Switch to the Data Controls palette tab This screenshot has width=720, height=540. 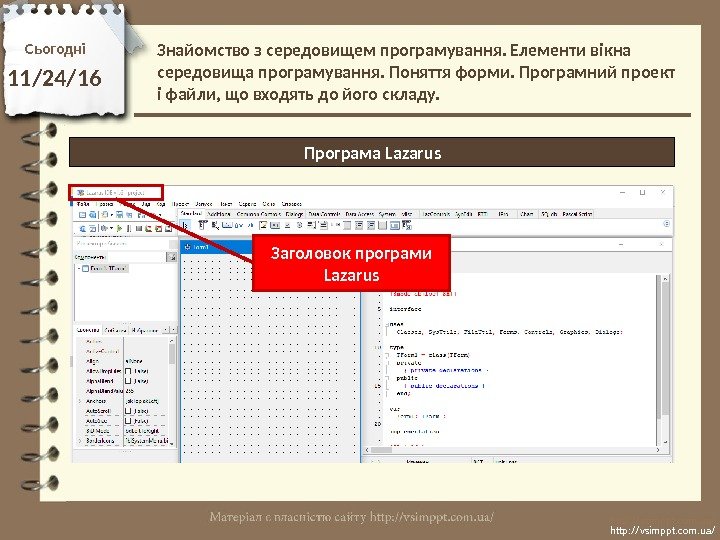(x=324, y=214)
